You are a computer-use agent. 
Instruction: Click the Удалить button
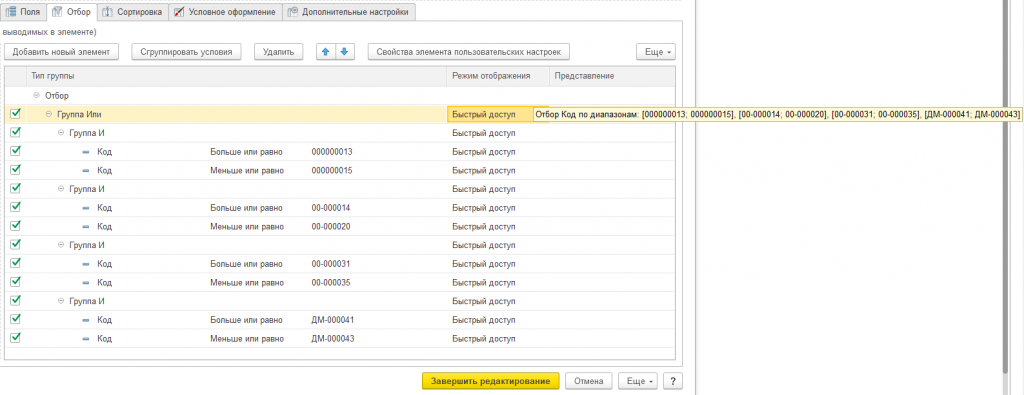(x=278, y=52)
